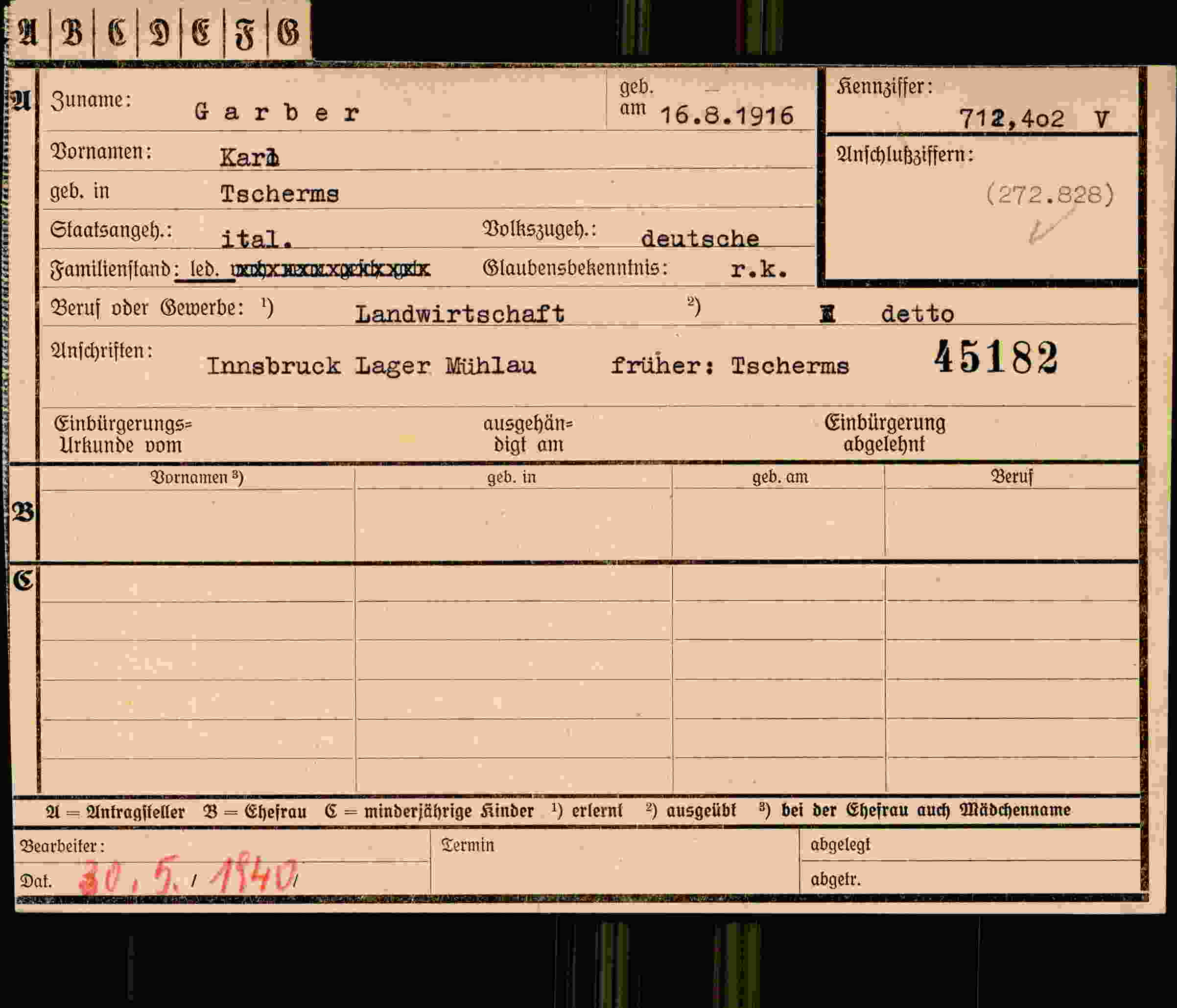This screenshot has width=1177, height=1008.
Task: Click the 'Einbürgerungs-Urkunde vom' label
Action: [123, 434]
